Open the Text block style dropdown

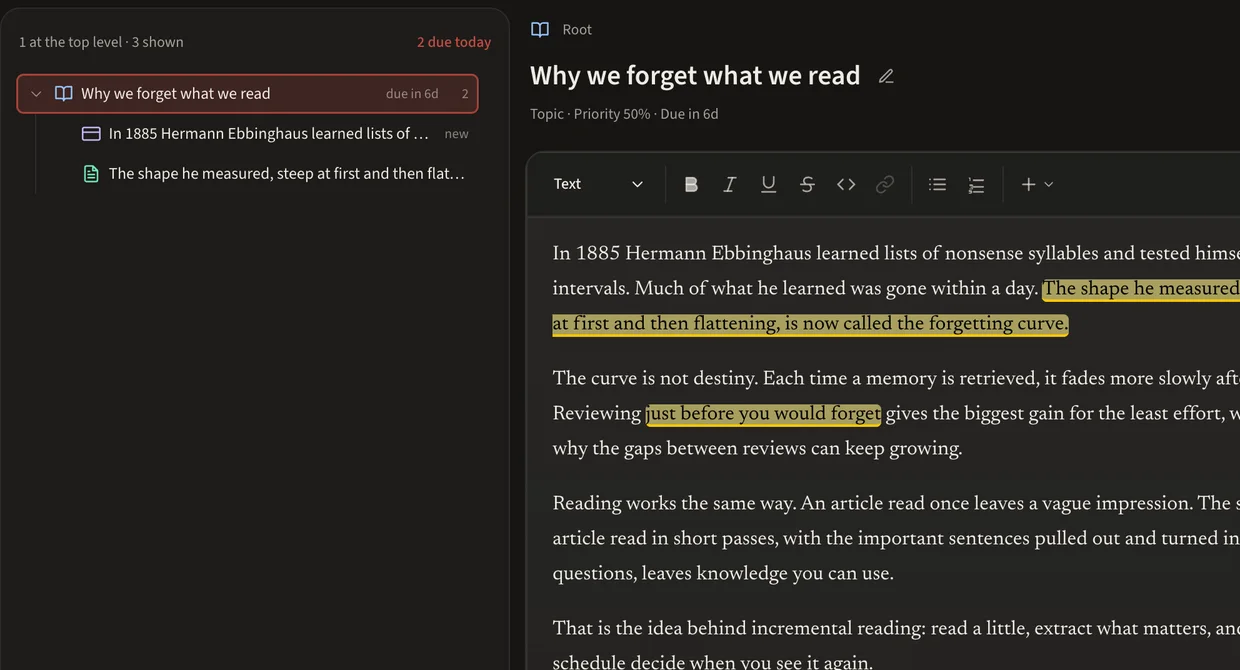[x=598, y=184]
